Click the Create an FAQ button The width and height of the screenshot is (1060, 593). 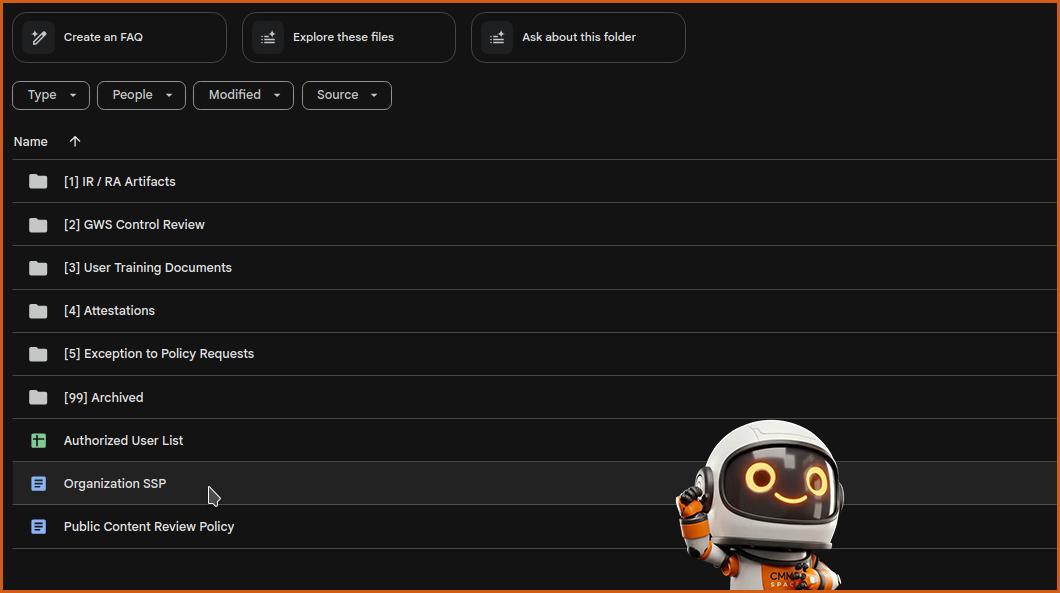click(x=119, y=38)
